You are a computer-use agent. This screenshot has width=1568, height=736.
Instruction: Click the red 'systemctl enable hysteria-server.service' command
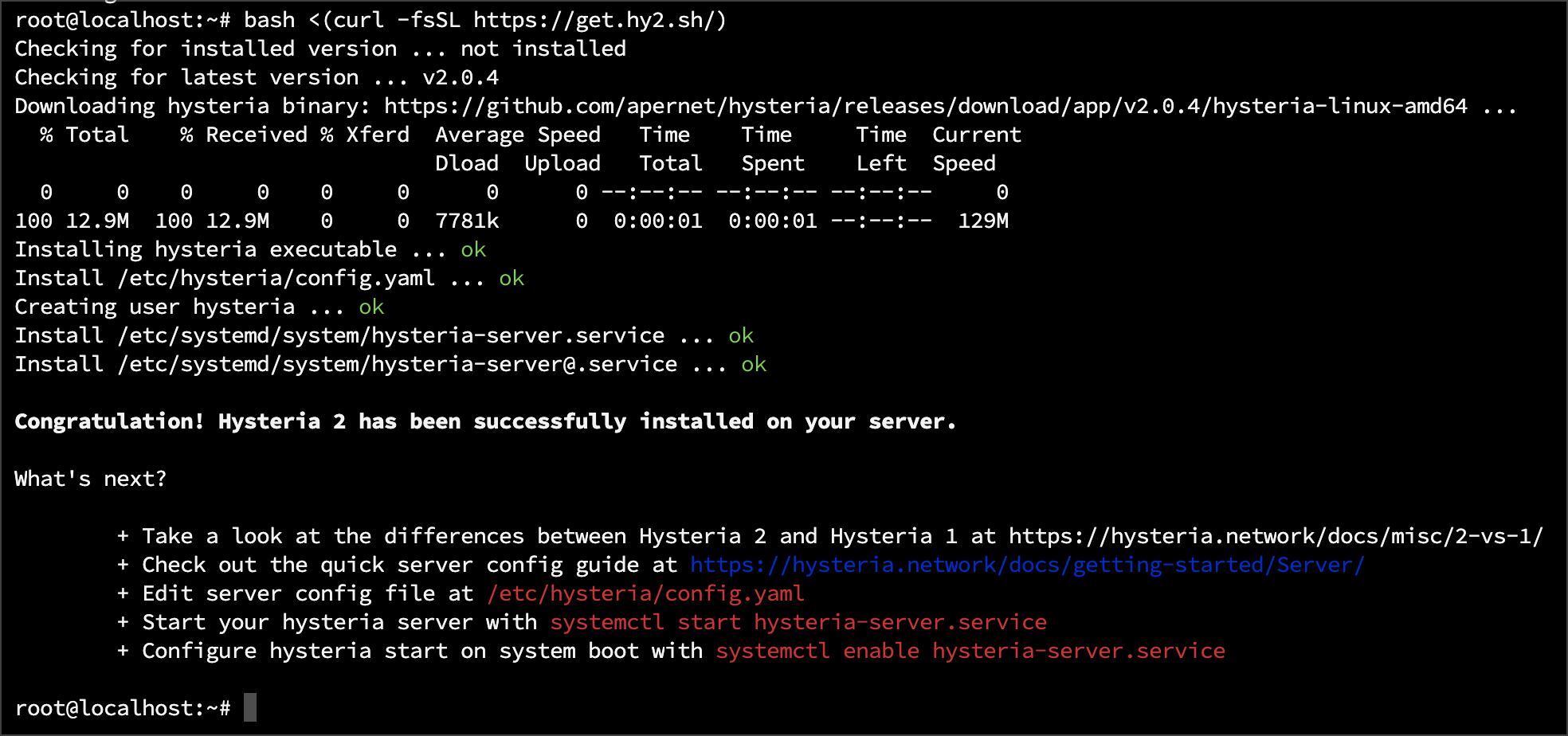970,651
